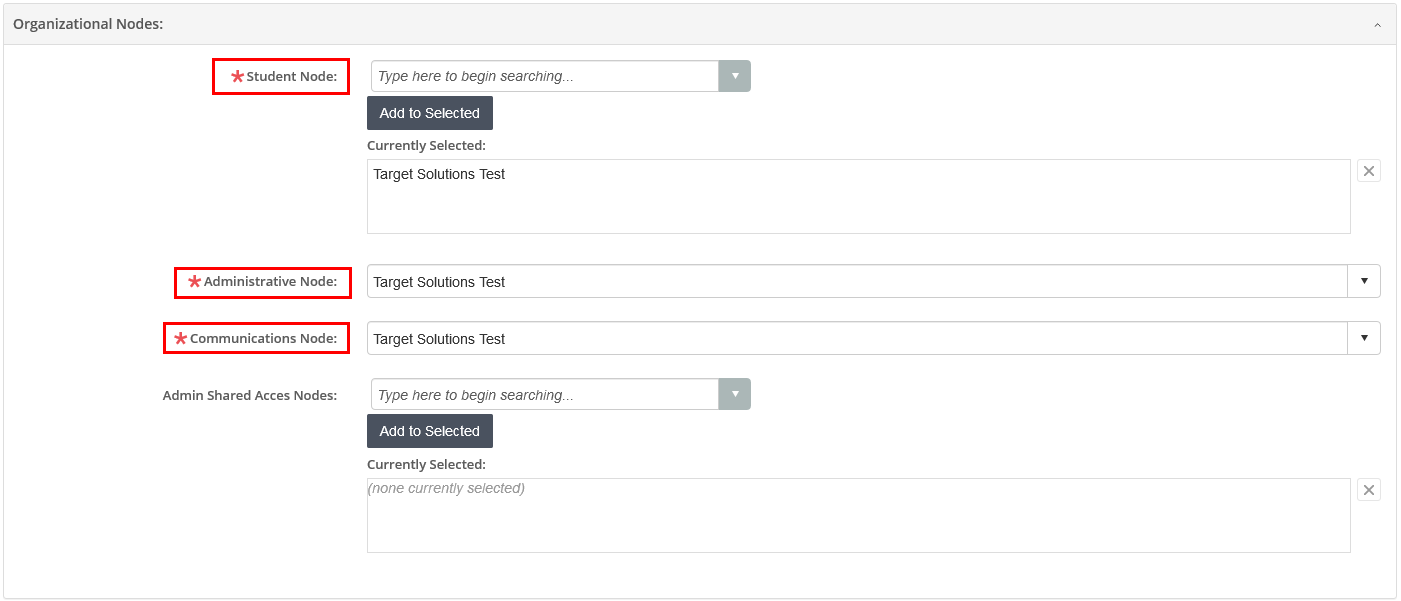The width and height of the screenshot is (1401, 601).
Task: Click the Communications Node dropdown arrow
Action: pyautogui.click(x=1364, y=338)
